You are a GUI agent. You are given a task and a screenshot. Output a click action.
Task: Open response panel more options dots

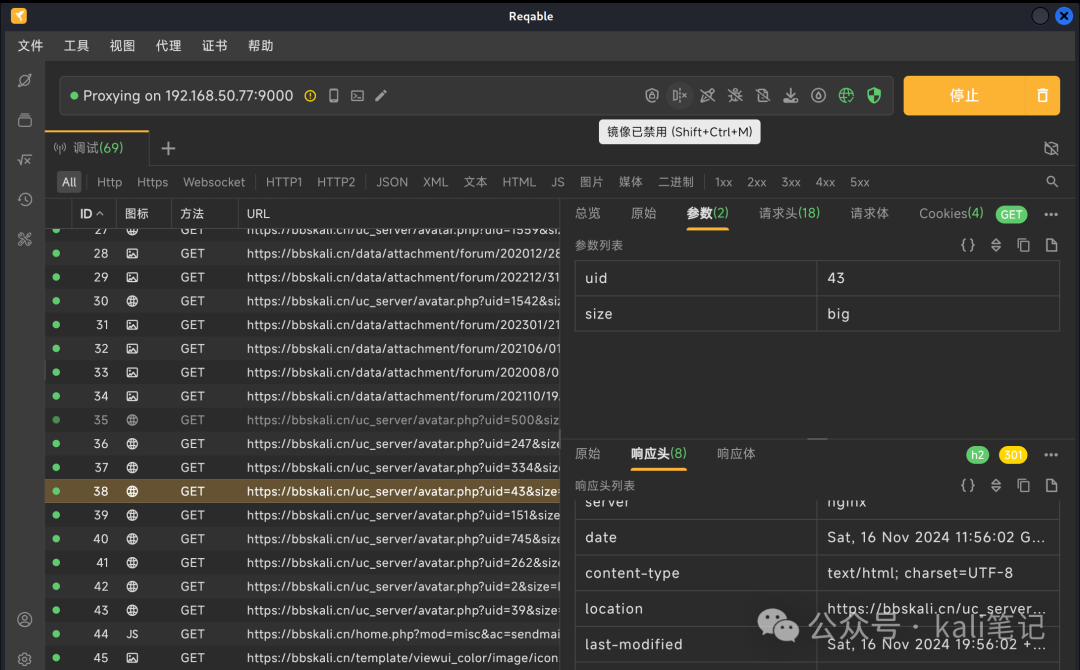(1051, 454)
